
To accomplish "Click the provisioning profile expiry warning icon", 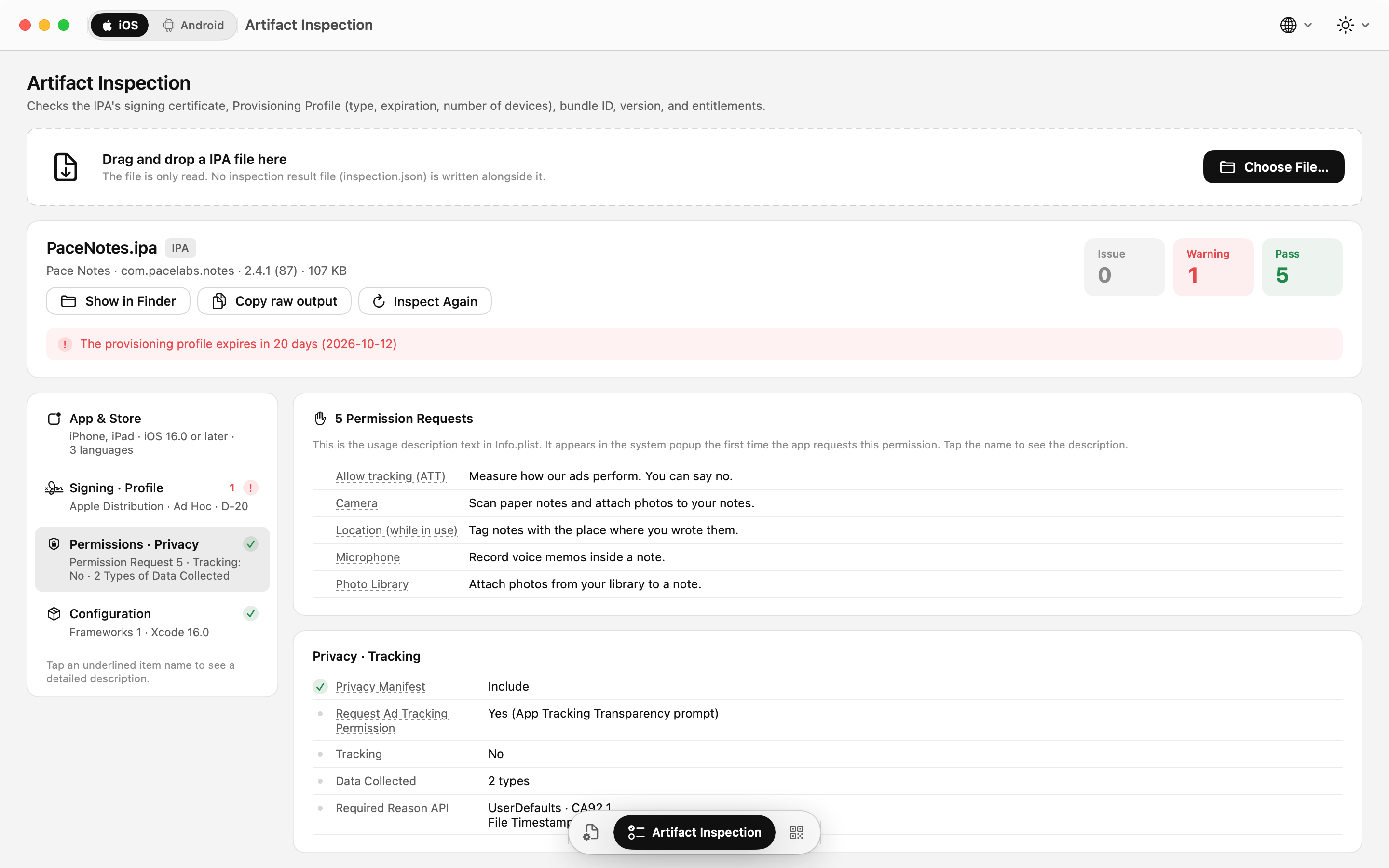I will coord(65,344).
